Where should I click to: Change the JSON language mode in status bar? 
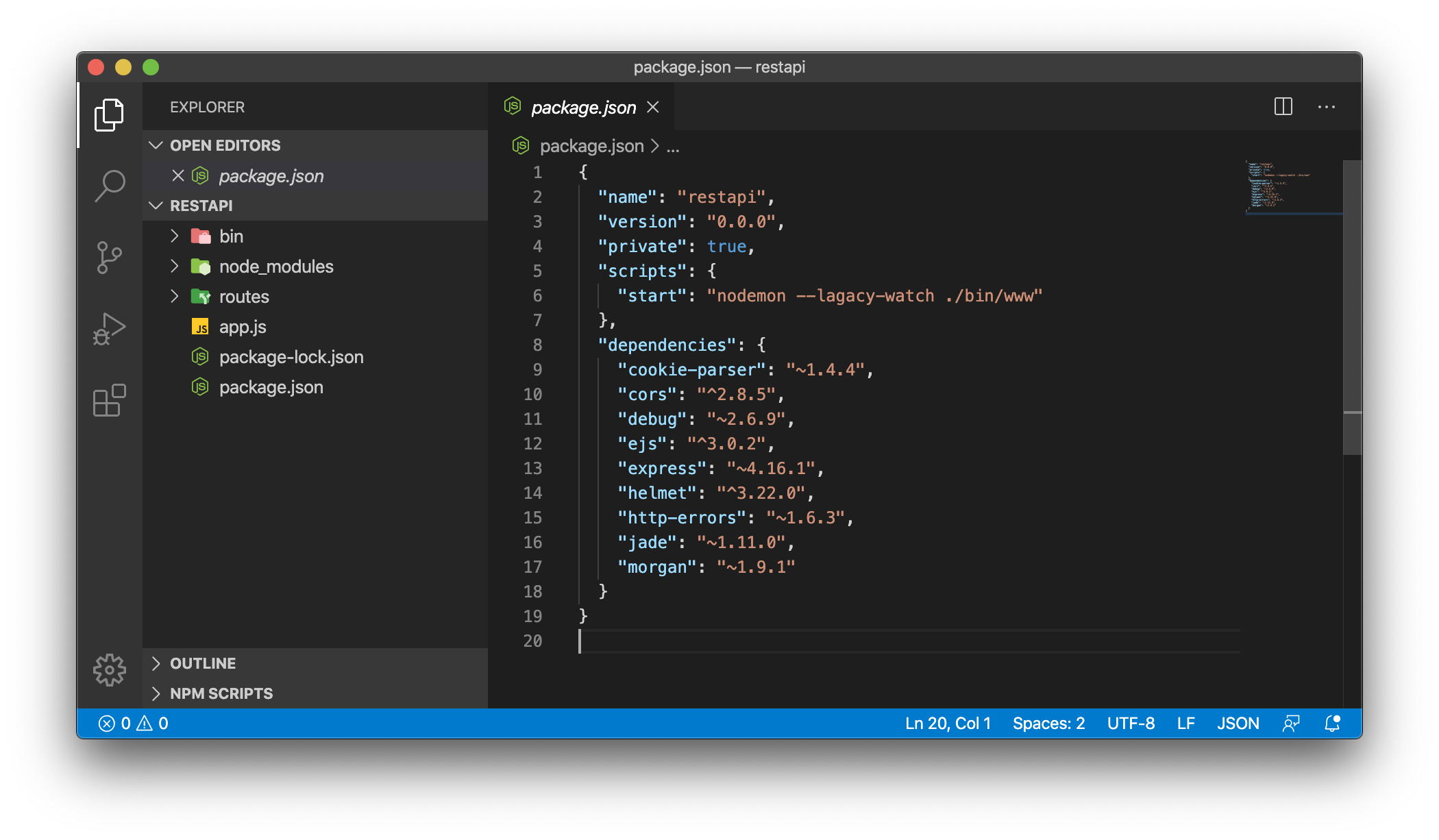tap(1238, 724)
